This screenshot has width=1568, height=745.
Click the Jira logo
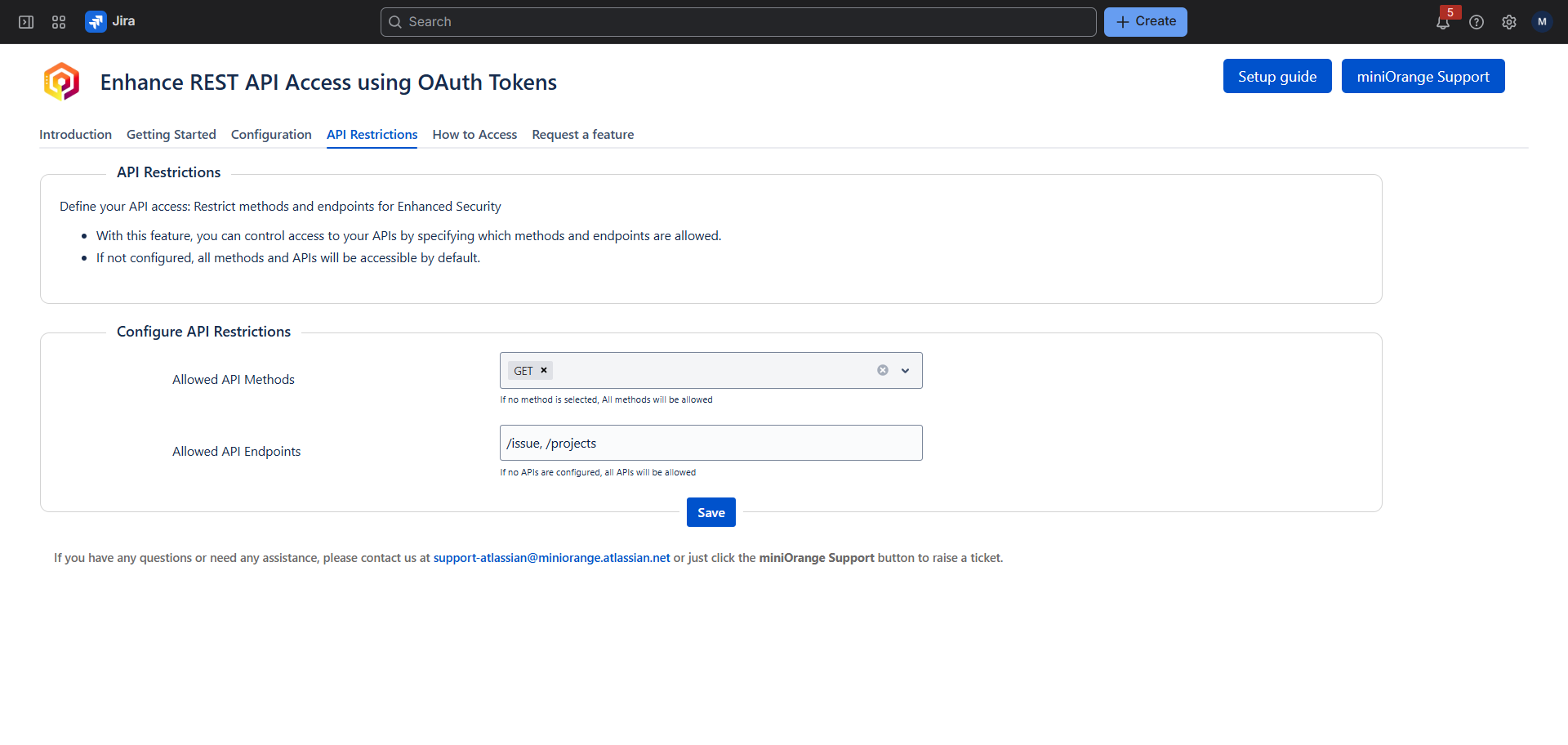coord(110,21)
